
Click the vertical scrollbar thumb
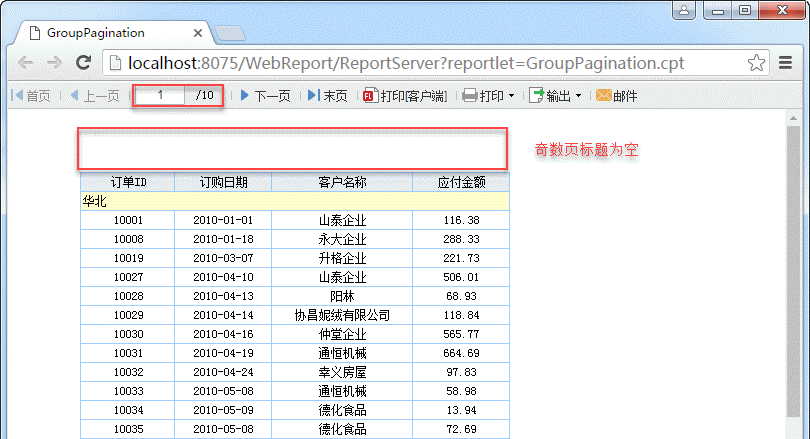[793, 271]
